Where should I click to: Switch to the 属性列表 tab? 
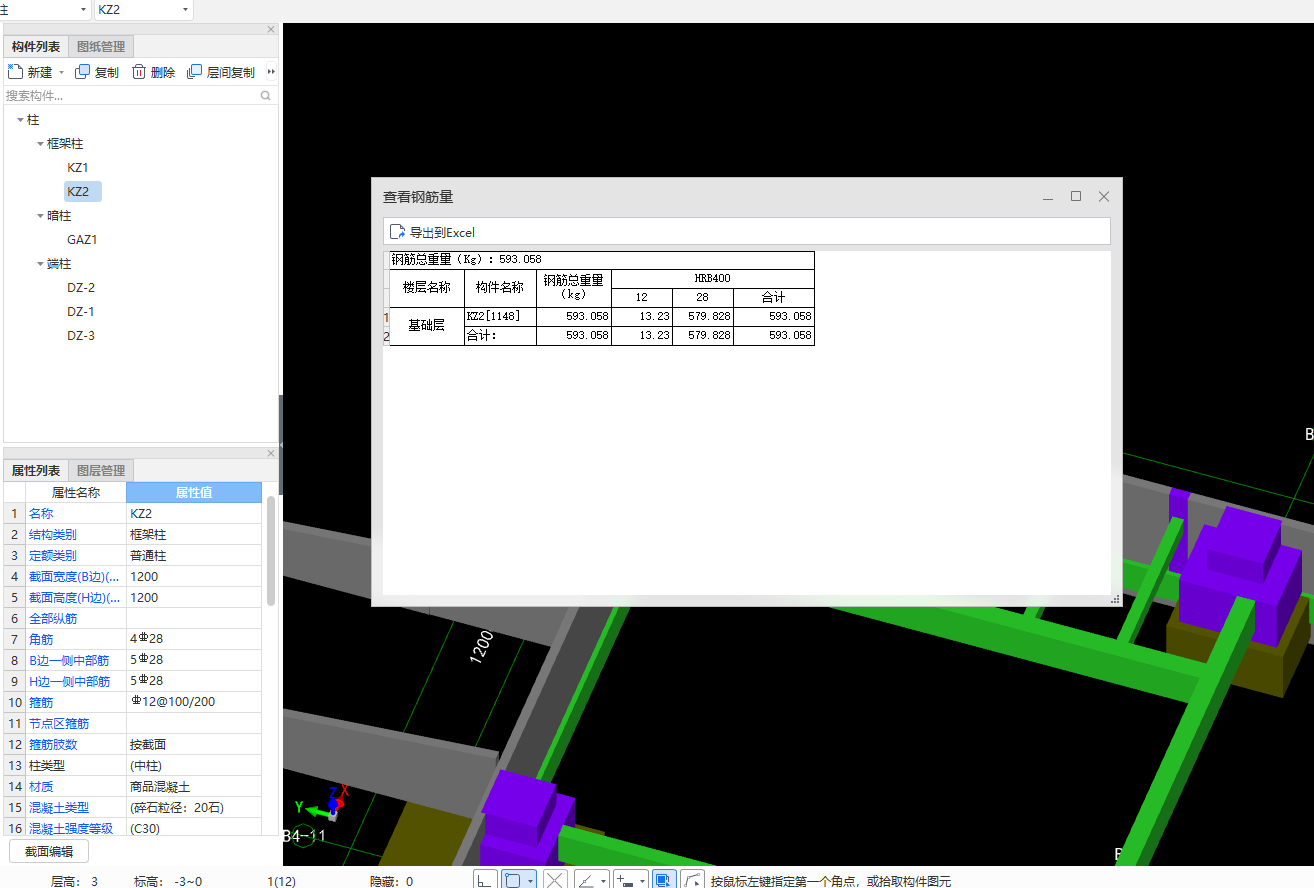(36, 471)
